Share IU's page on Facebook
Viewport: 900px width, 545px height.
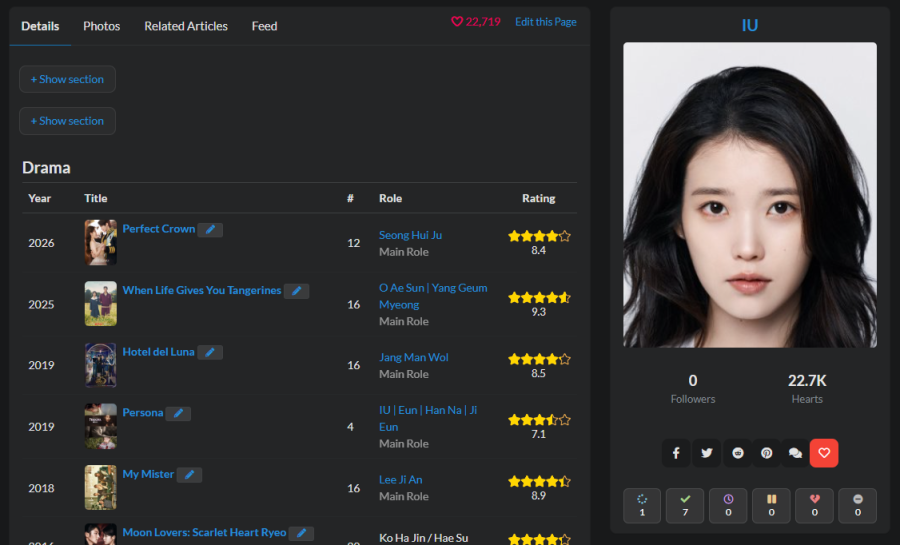point(676,453)
